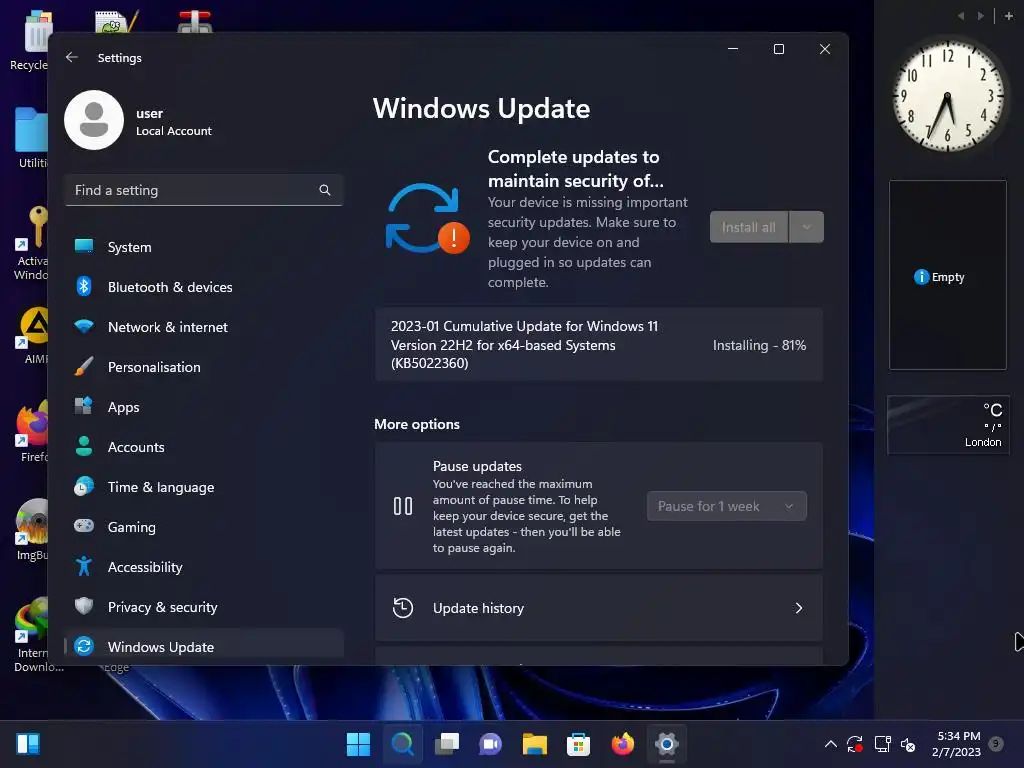Click the network tray icon
This screenshot has width=1024, height=768.
click(x=882, y=744)
